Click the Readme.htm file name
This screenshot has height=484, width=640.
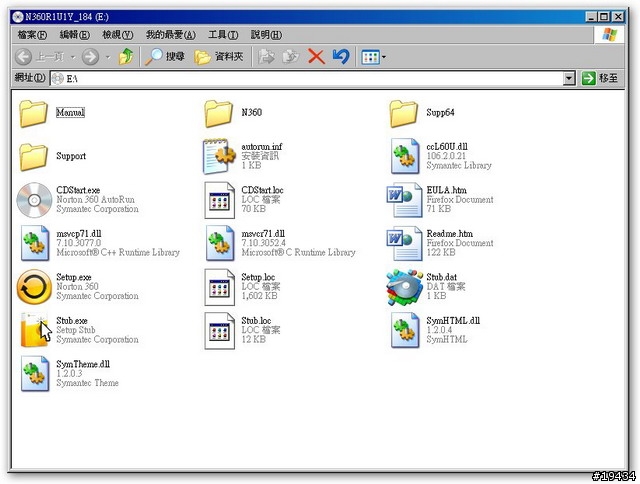tap(449, 233)
